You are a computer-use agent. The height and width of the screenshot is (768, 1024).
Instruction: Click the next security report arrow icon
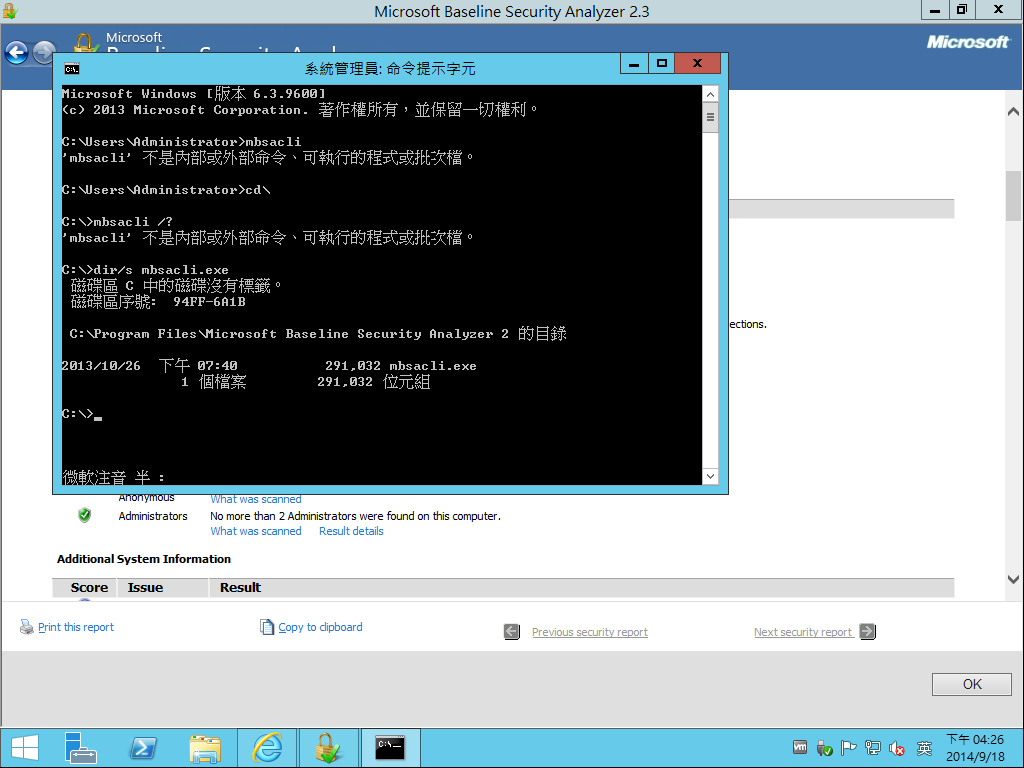(x=867, y=632)
